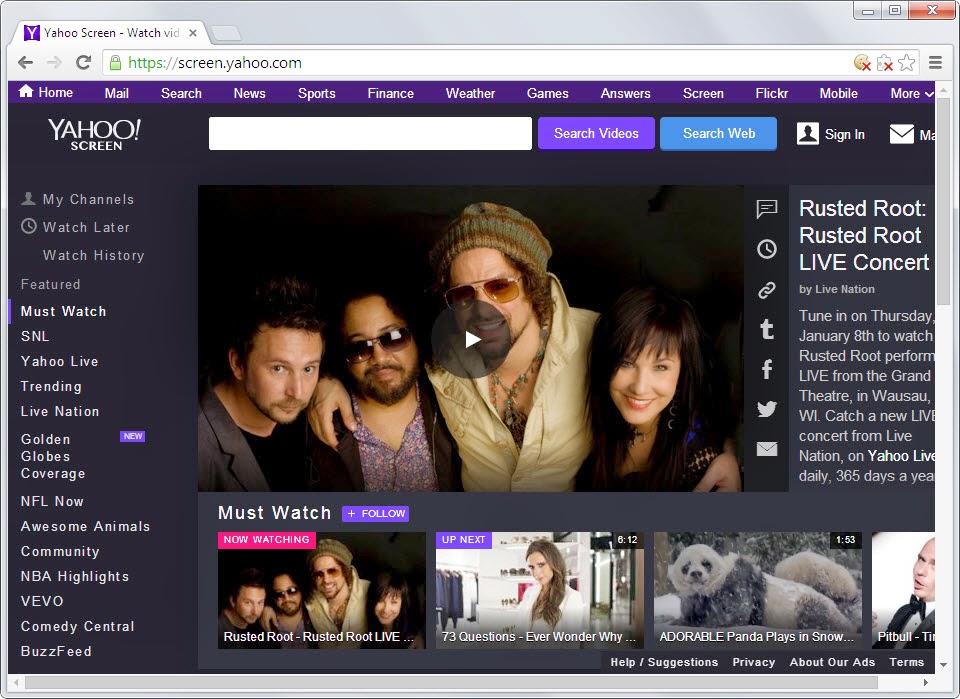Image resolution: width=960 pixels, height=699 pixels.
Task: Select the Adorable Panda Plays in Snow thumbnail
Action: [758, 590]
